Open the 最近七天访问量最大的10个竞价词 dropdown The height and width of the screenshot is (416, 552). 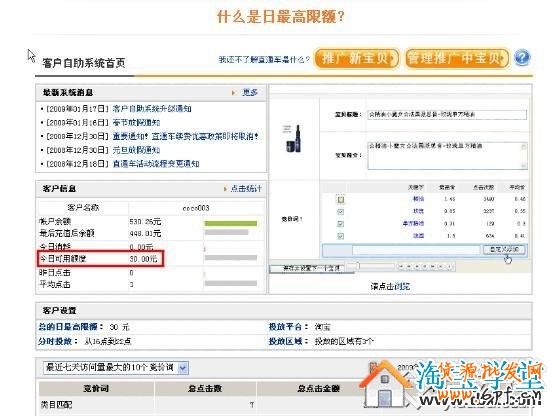click(x=116, y=368)
